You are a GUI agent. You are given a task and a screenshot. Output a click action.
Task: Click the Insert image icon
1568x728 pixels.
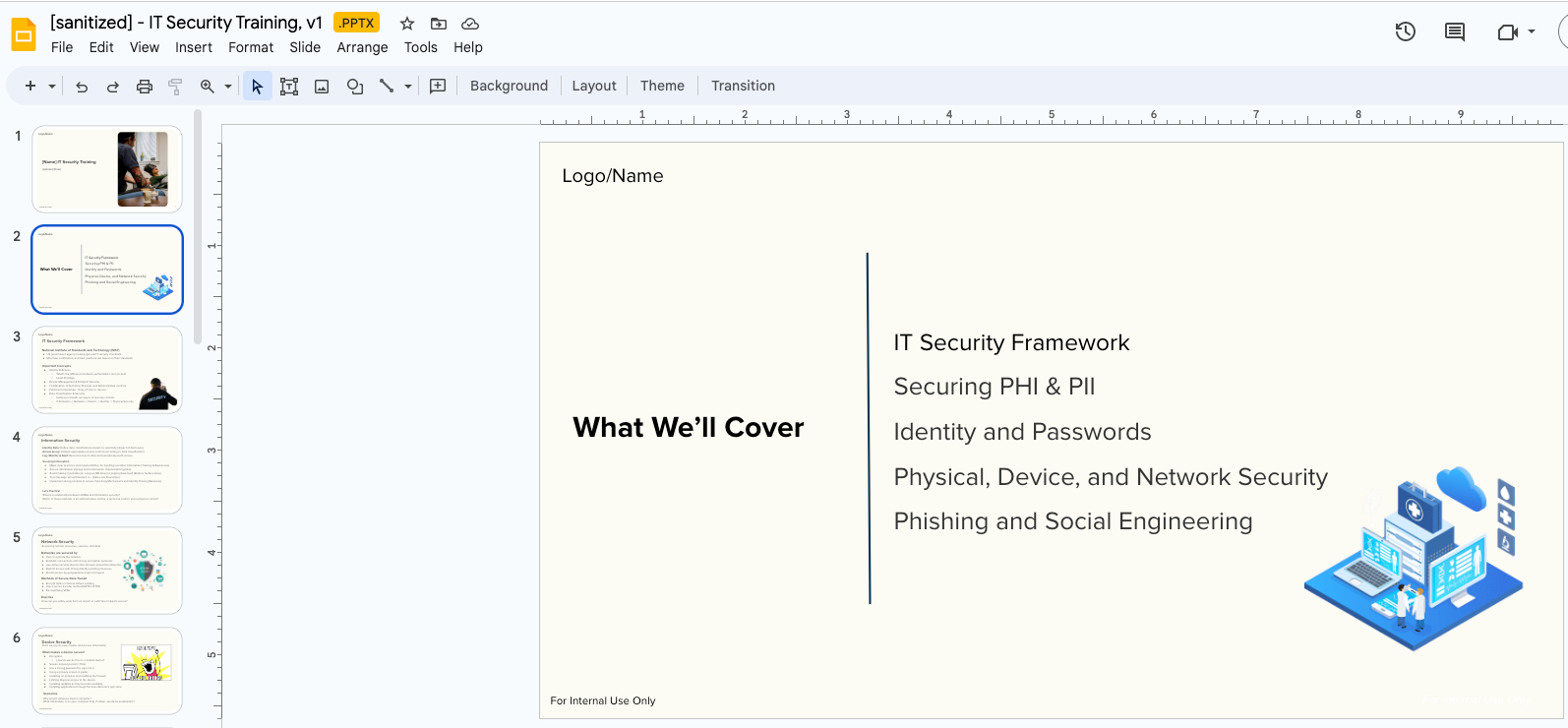322,87
